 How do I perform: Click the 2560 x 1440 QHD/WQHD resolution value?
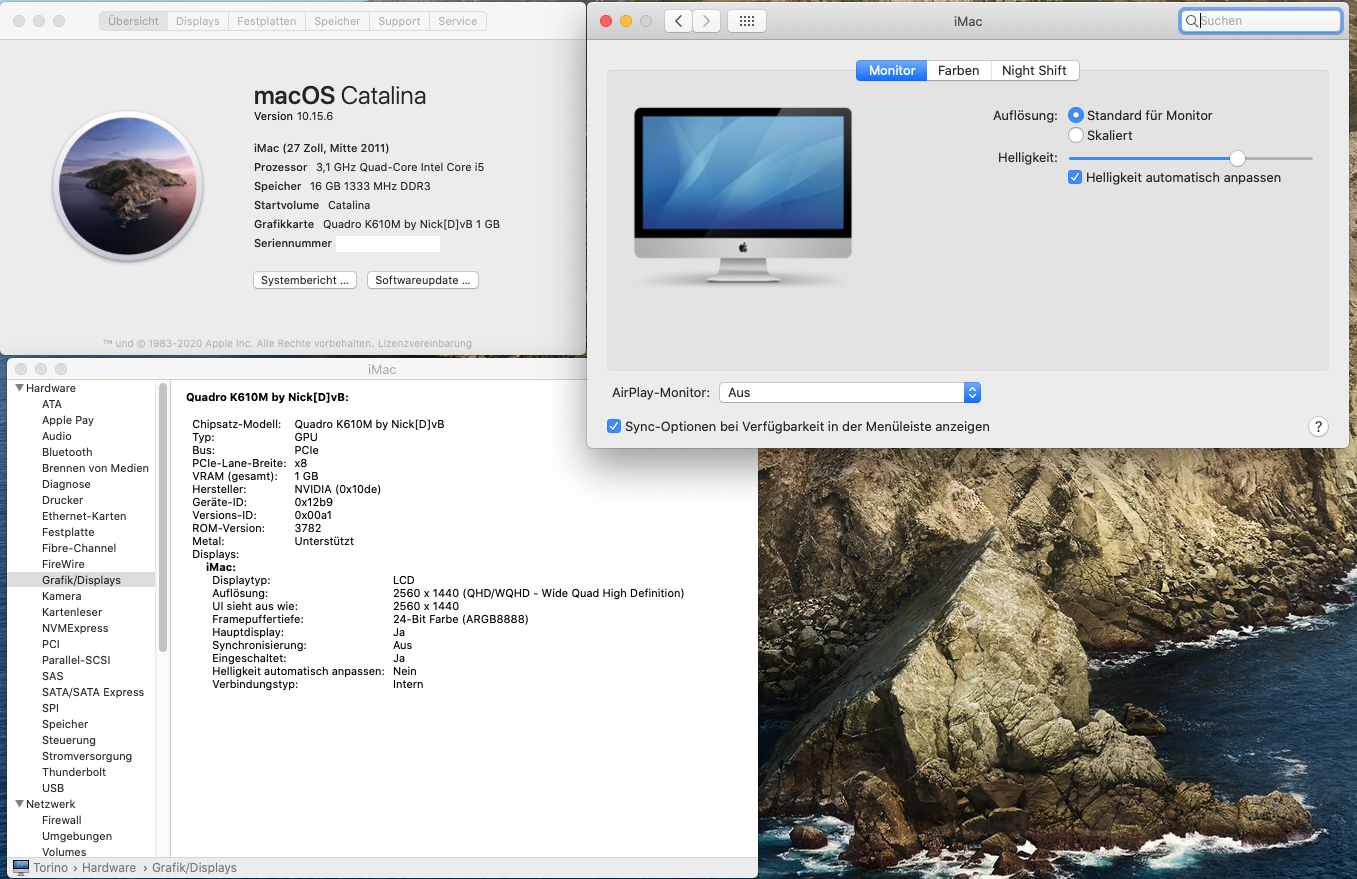click(x=538, y=593)
